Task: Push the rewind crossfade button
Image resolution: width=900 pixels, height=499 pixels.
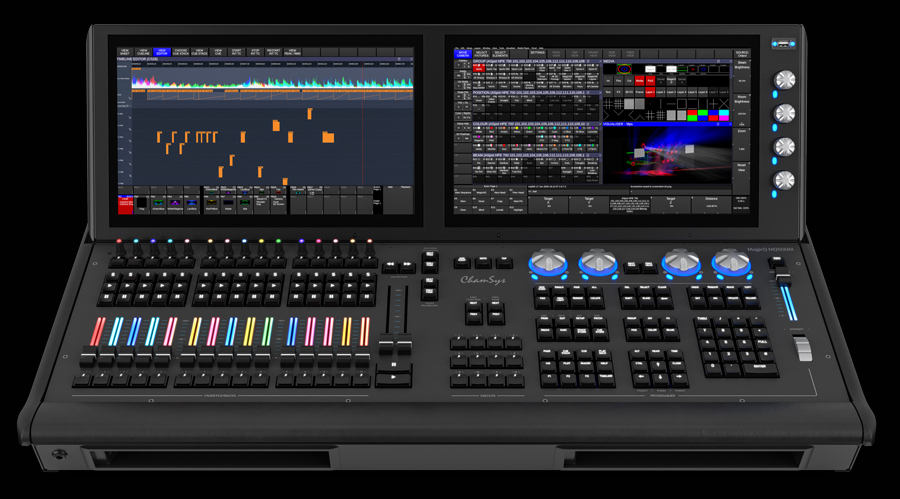Action: coord(391,265)
